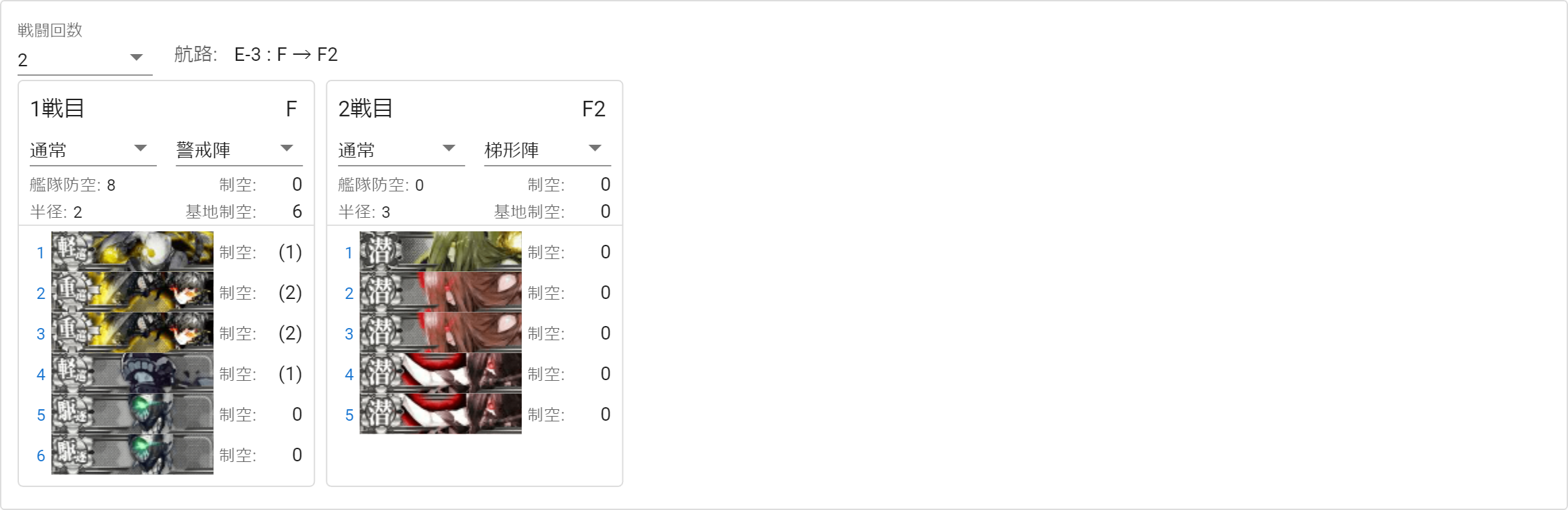Select first enemy light cruiser banner in 1戦目

(x=132, y=252)
